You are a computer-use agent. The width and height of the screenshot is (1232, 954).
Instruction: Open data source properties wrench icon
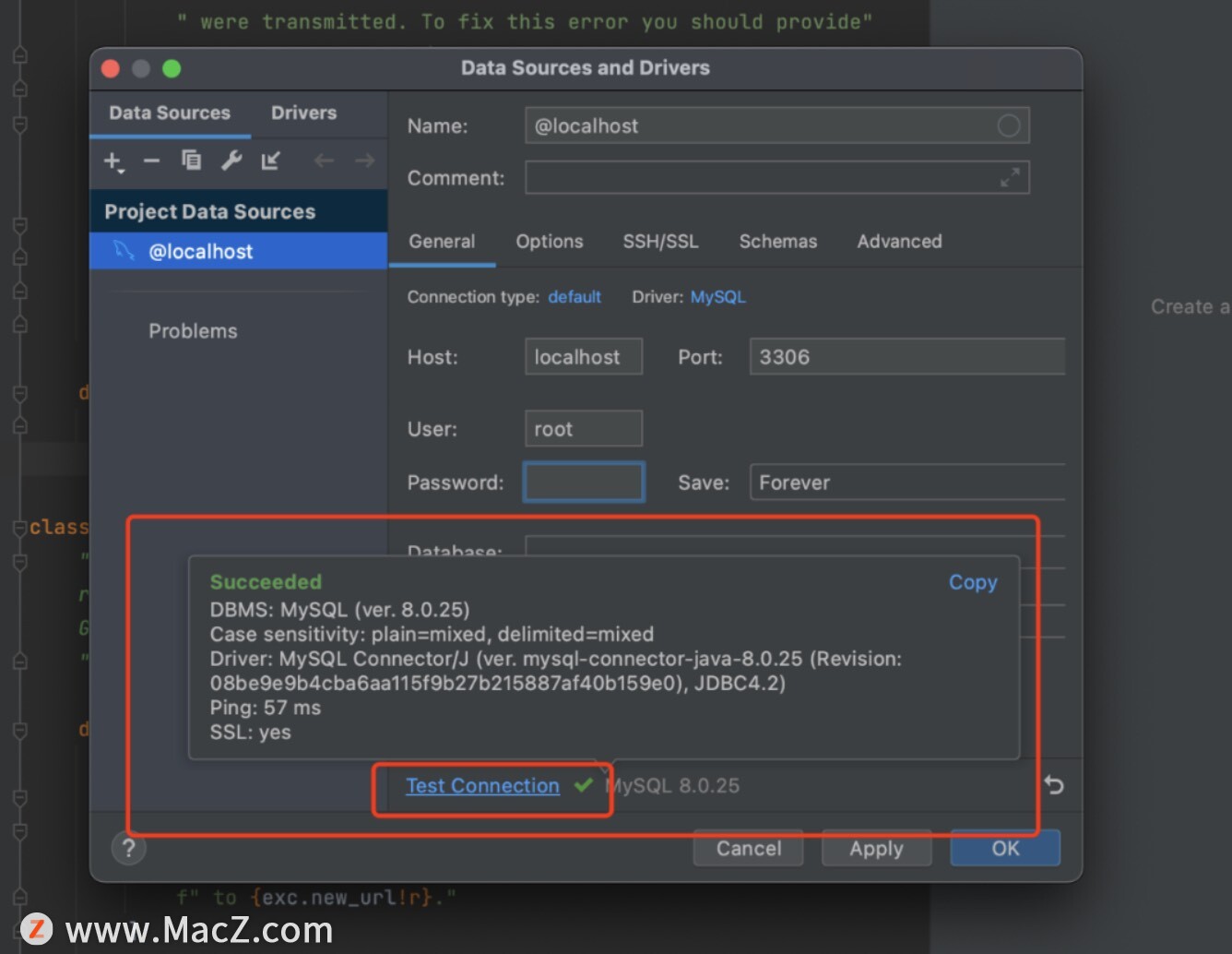(x=231, y=161)
